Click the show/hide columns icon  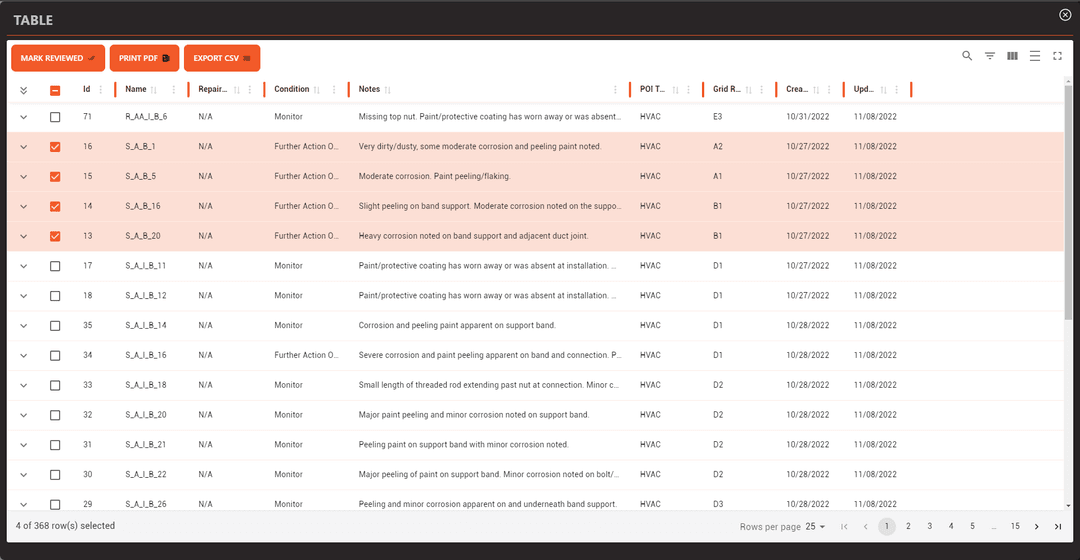(x=1012, y=56)
